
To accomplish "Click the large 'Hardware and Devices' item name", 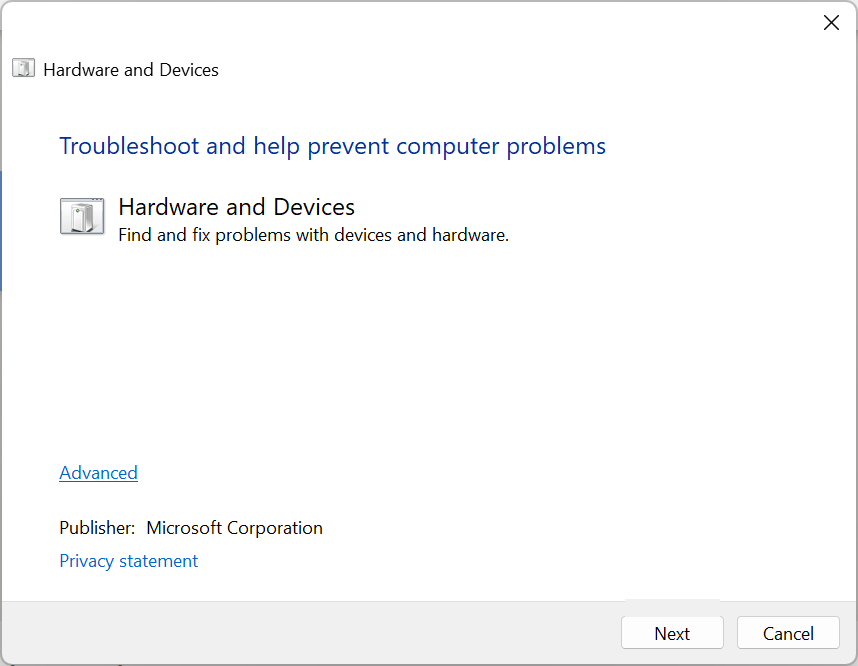I will point(236,207).
